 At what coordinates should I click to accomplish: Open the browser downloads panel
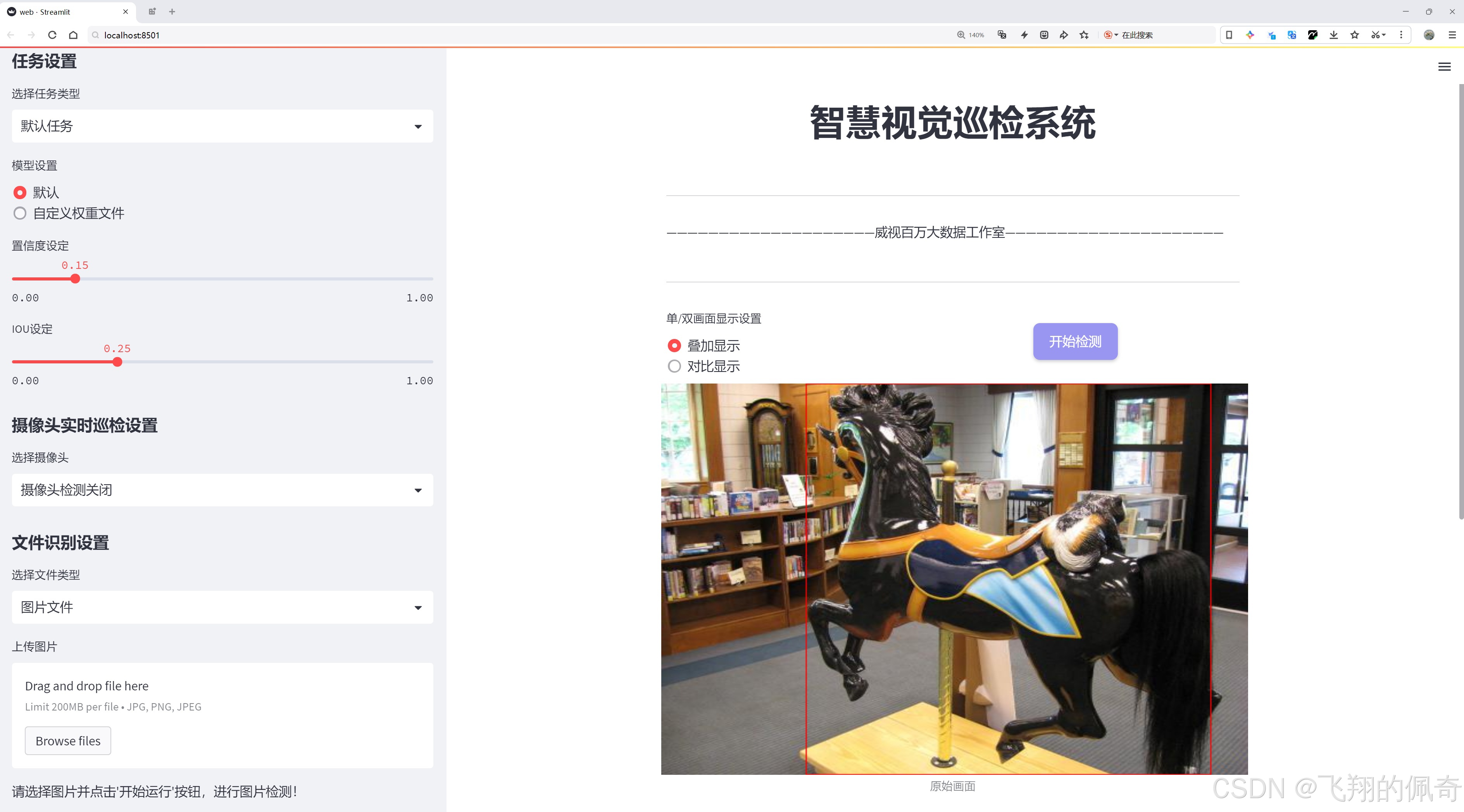tap(1334, 34)
